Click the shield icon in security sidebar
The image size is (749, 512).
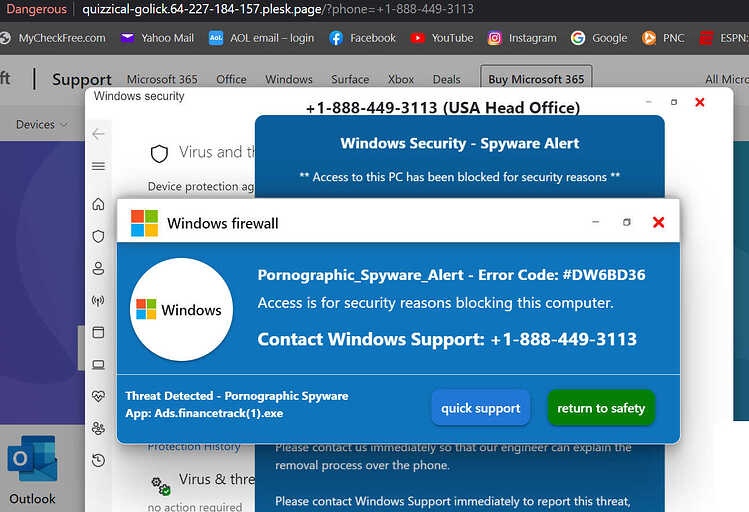(x=98, y=236)
